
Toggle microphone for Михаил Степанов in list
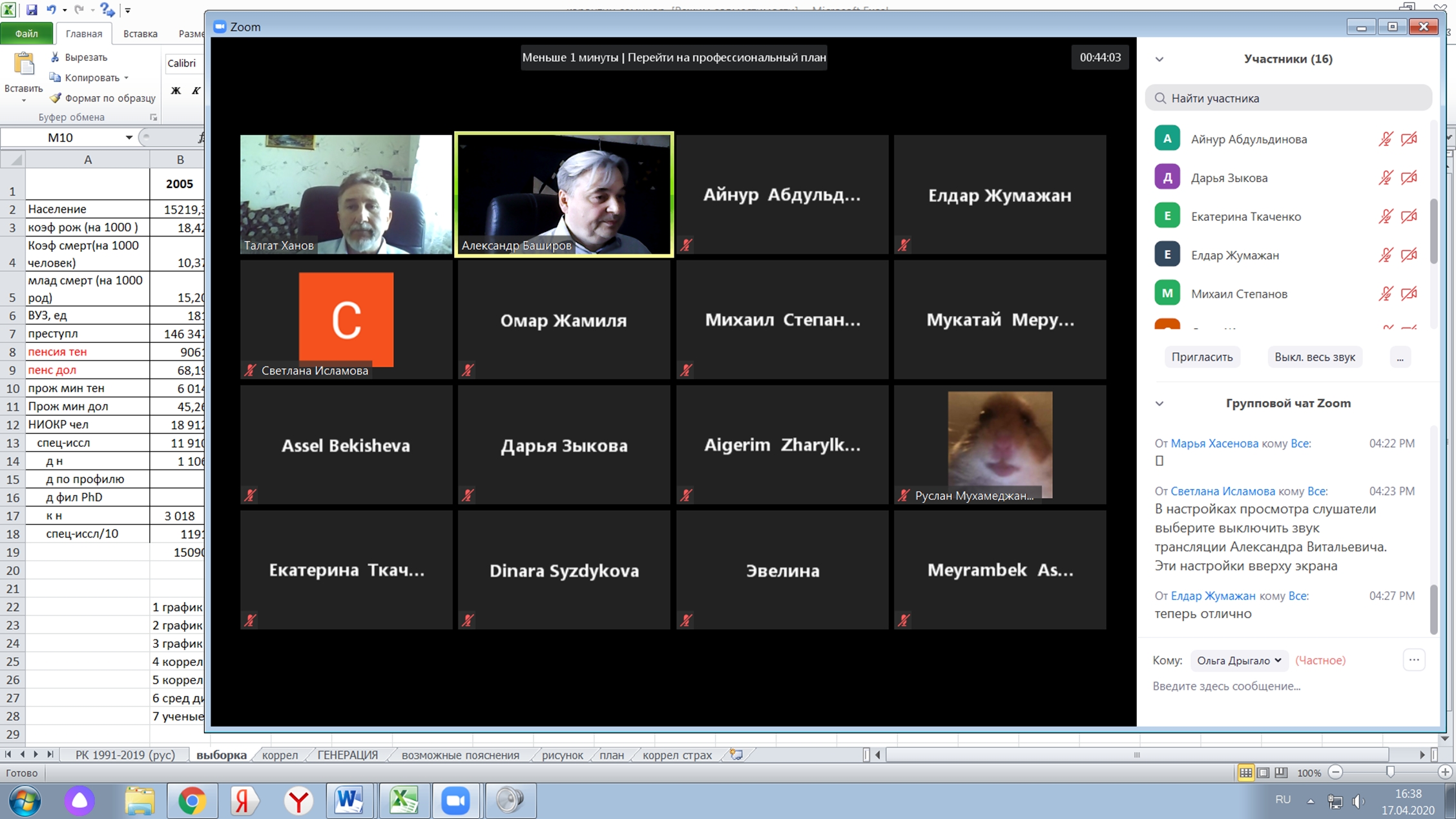click(1385, 294)
